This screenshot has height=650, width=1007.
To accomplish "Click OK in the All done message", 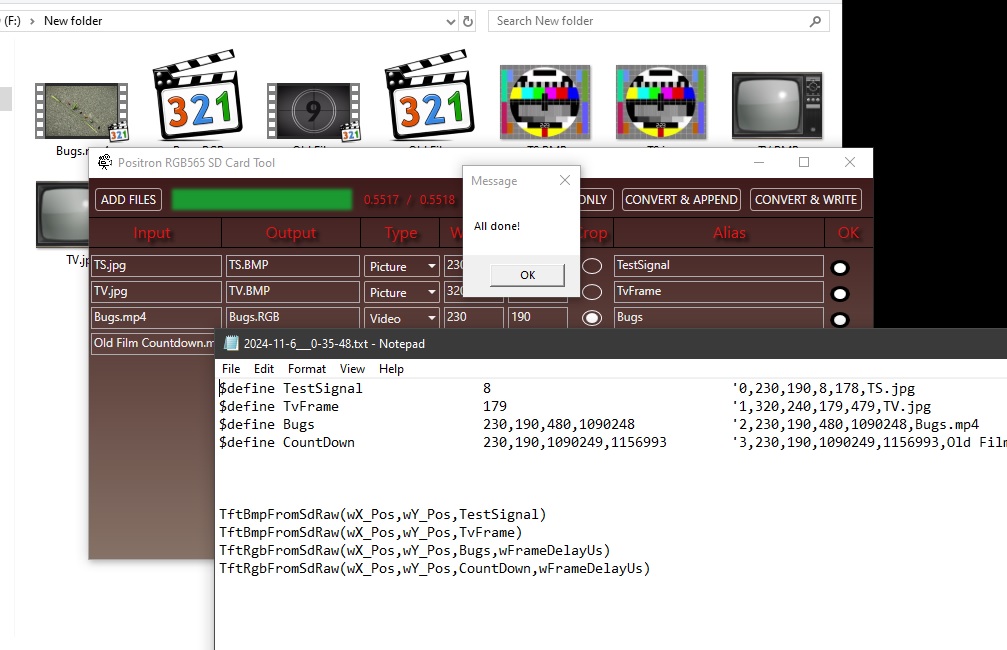I will (527, 275).
